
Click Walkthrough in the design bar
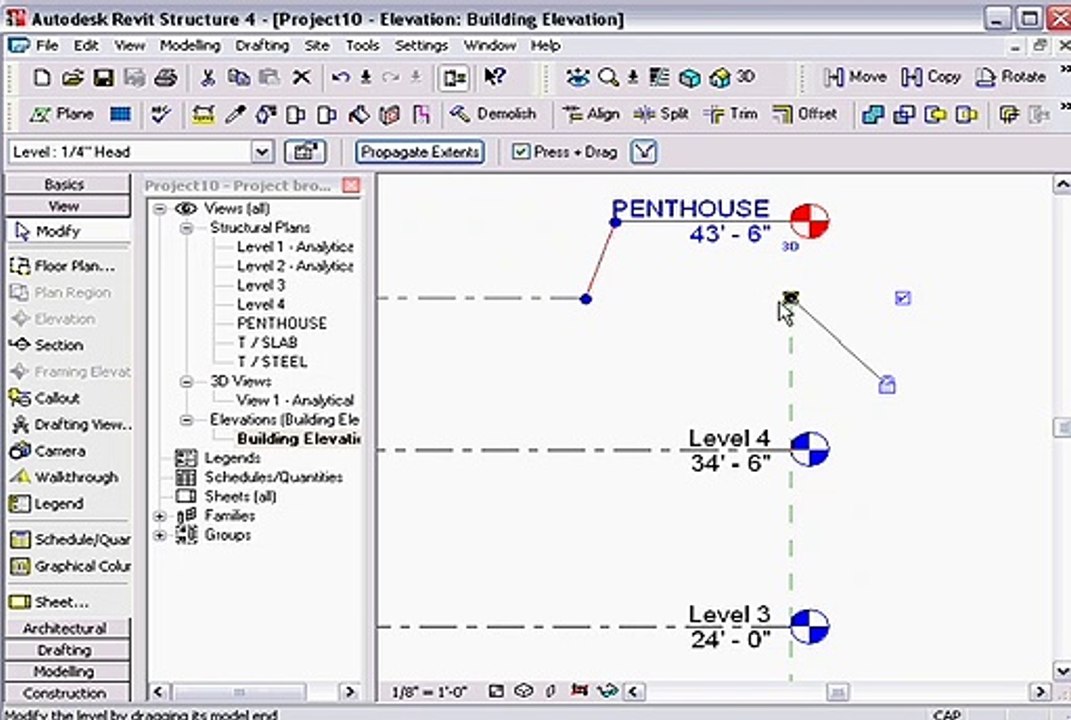64,477
